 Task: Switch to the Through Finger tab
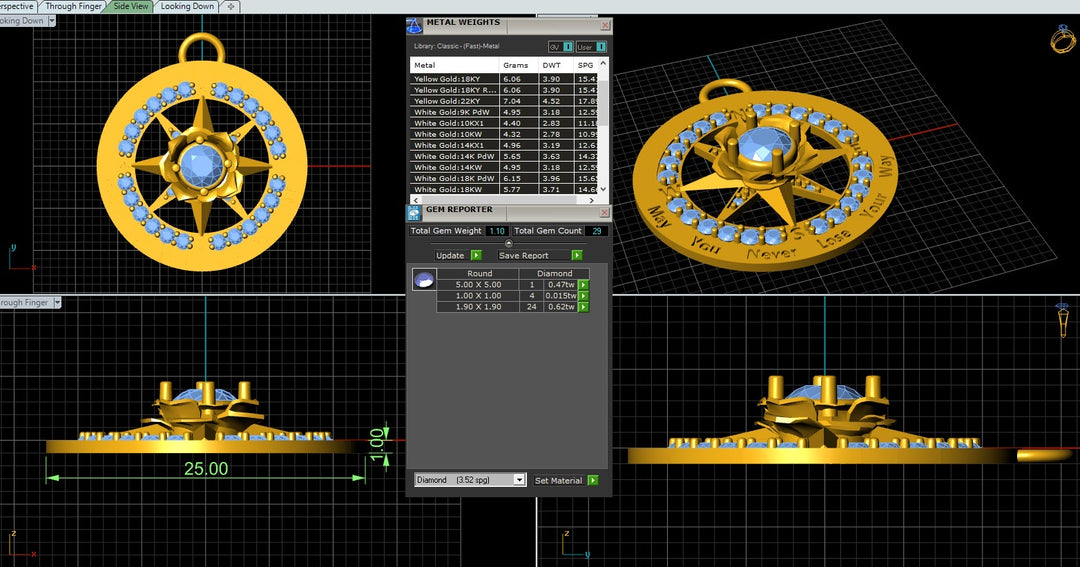73,6
